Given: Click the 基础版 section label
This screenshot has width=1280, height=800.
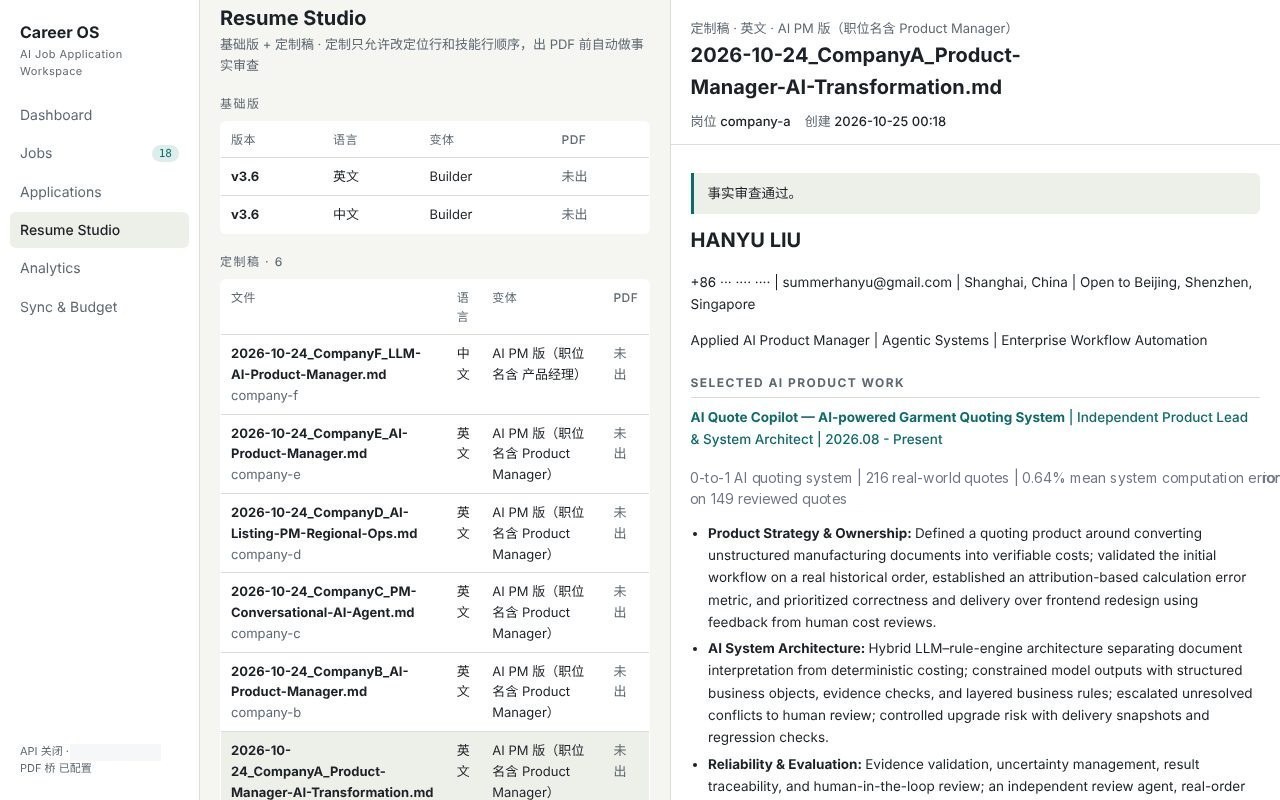Looking at the screenshot, I should coord(239,104).
